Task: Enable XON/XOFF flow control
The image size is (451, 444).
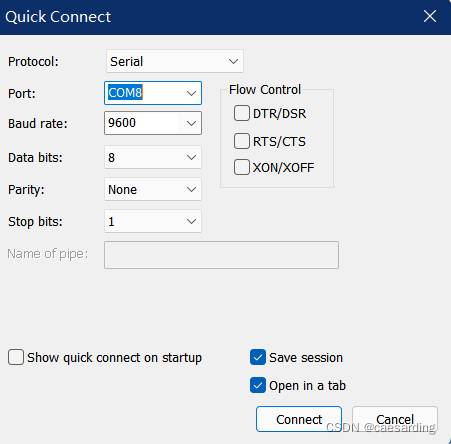Action: tap(242, 167)
